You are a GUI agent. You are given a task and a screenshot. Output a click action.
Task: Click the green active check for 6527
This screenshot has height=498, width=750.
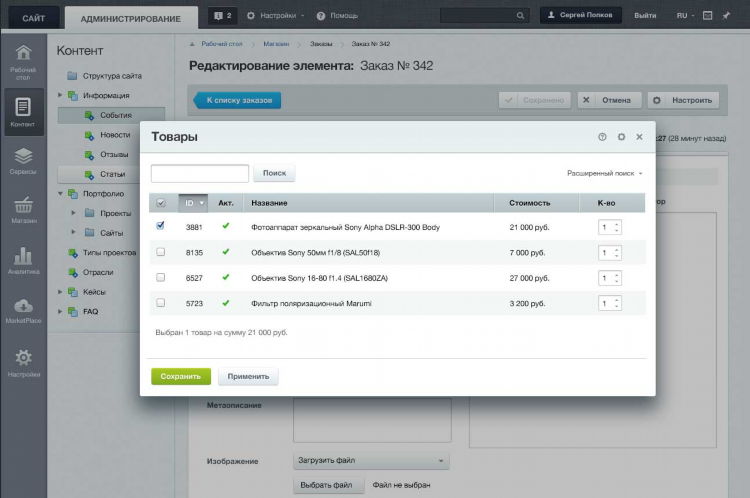pos(226,277)
